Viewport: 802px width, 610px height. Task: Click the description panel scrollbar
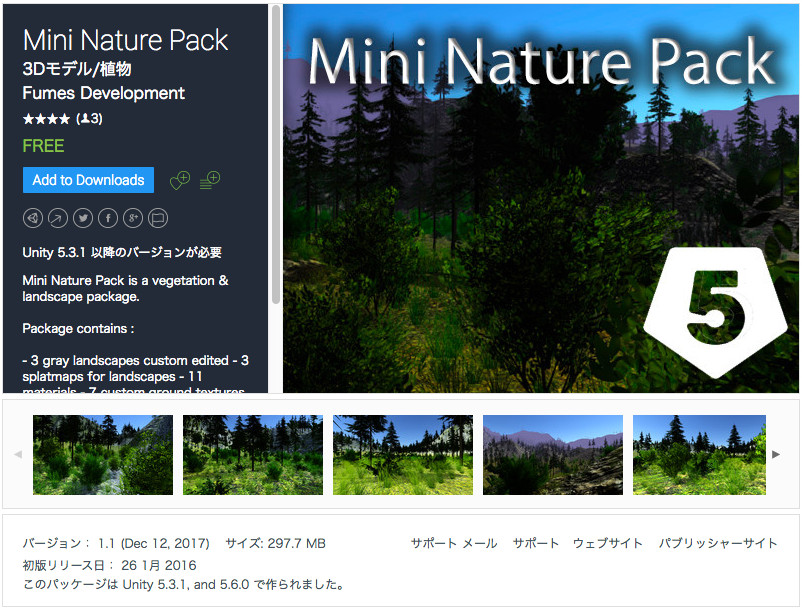point(276,153)
